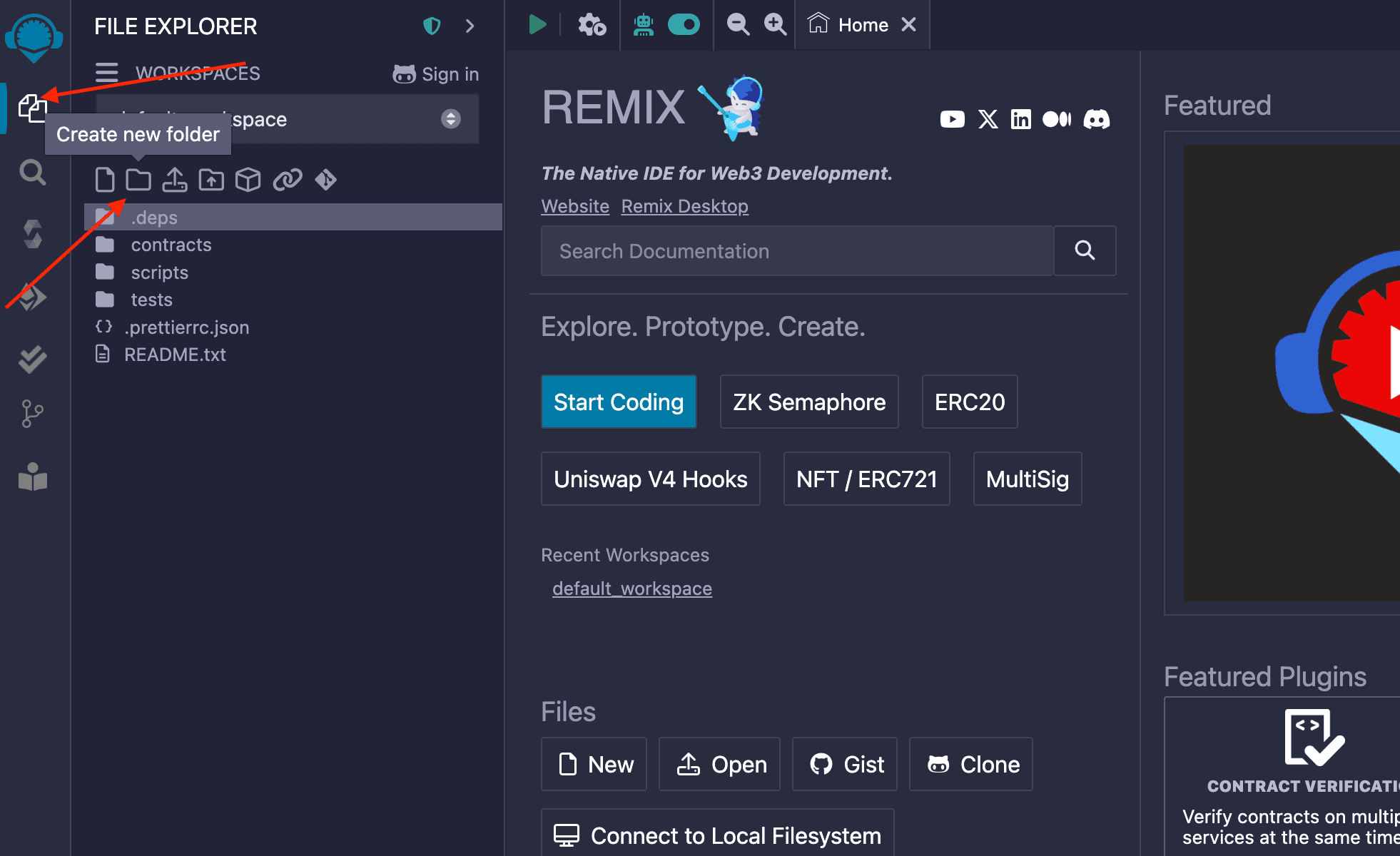Open the Search in files sidebar icon
This screenshot has height=856, width=1400.
(x=33, y=172)
